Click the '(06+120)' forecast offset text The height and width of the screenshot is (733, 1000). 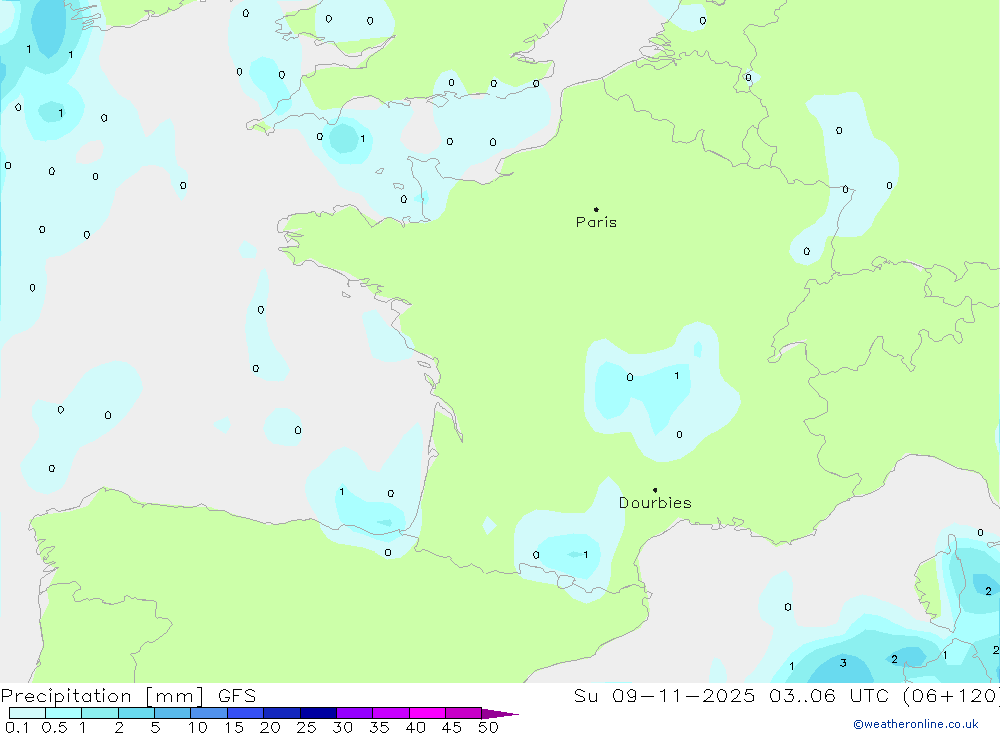pyautogui.click(x=951, y=696)
